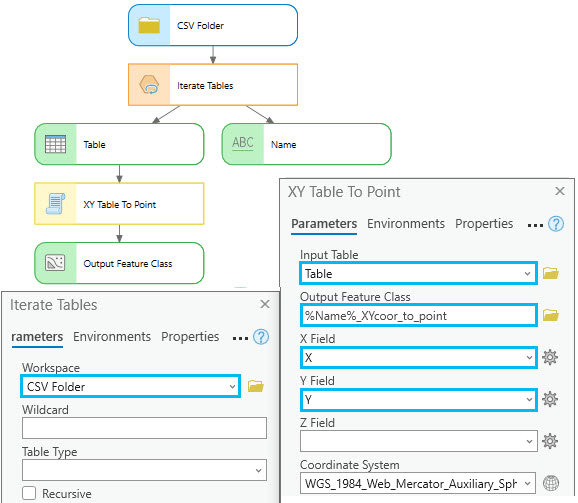This screenshot has height=503, width=578.
Task: Click the Output Feature Class feature icon
Action: pyautogui.click(x=55, y=263)
